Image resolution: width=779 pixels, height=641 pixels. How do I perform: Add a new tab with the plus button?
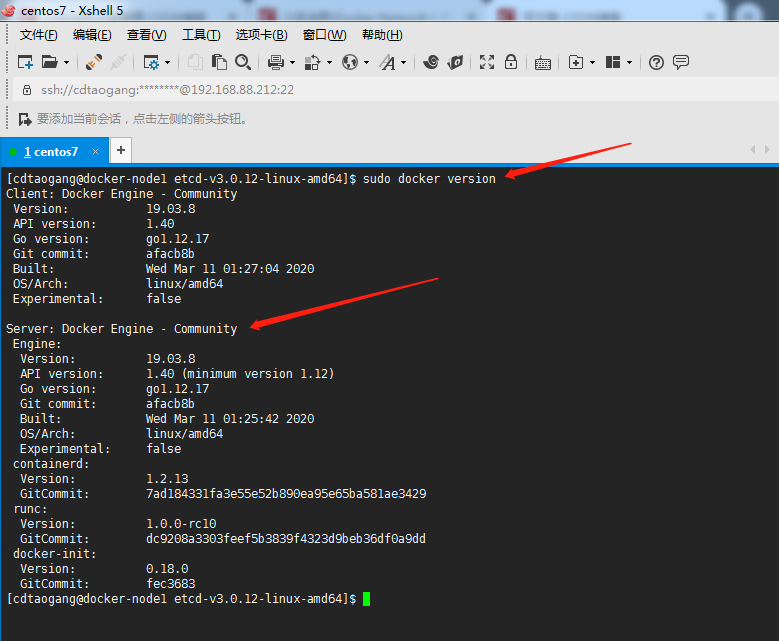coord(121,151)
